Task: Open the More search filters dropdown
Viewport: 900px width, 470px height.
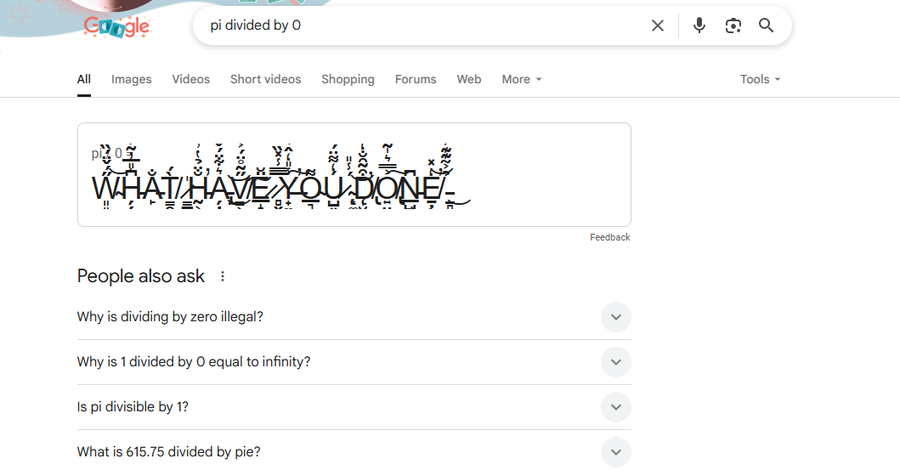Action: (x=521, y=80)
